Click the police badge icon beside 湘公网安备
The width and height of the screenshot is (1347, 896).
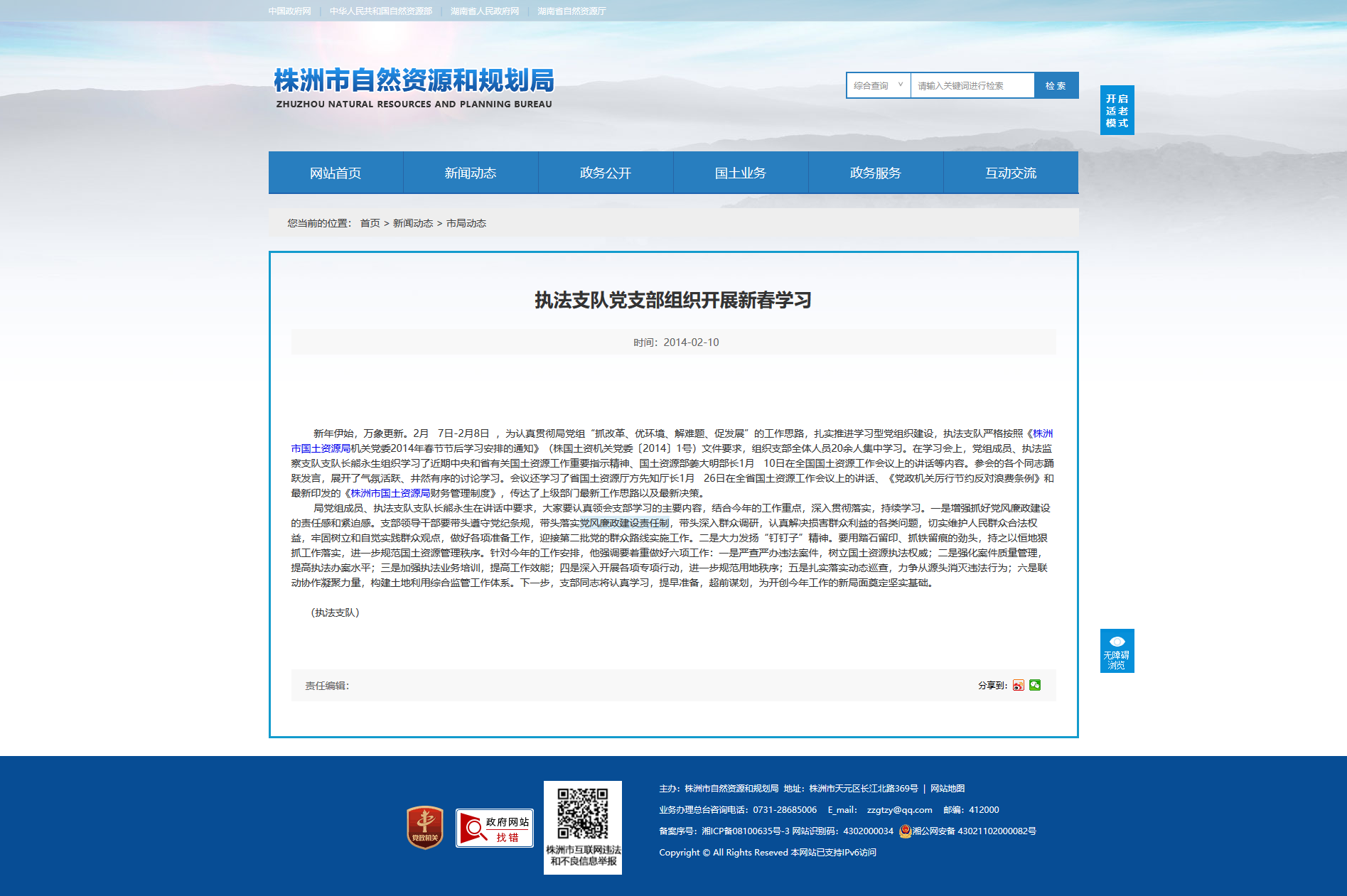tap(905, 831)
